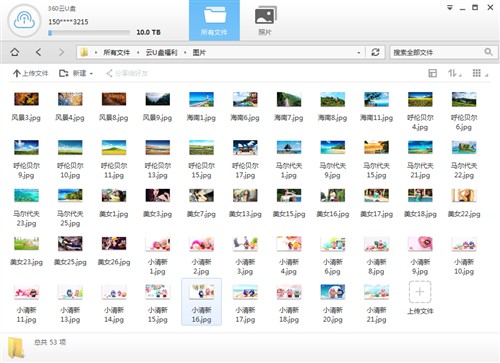
Task: Click the refresh icon beside address bar
Action: tap(375, 52)
